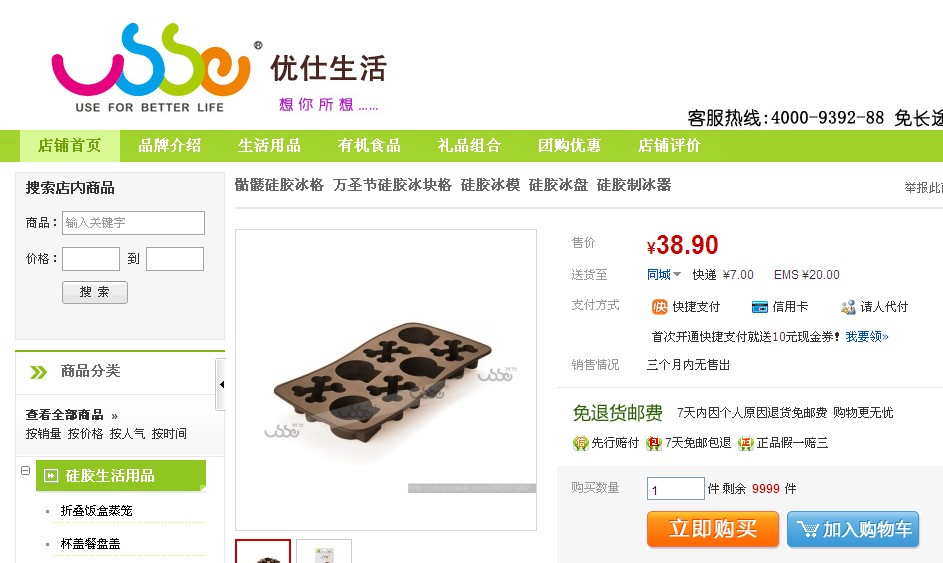
Task: Click the 立即购买 buy now button
Action: click(x=713, y=529)
